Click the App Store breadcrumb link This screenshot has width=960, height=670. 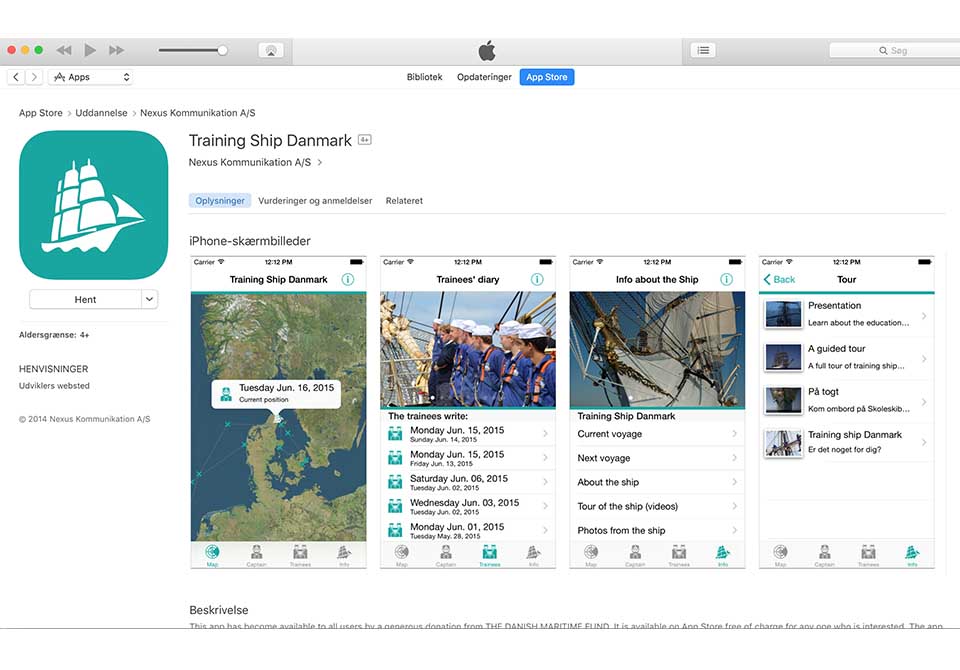coord(40,113)
